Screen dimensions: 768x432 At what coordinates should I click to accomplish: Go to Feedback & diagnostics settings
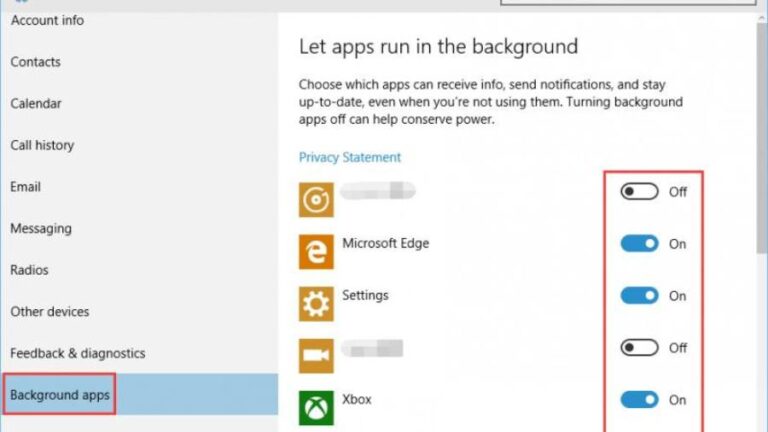click(77, 353)
